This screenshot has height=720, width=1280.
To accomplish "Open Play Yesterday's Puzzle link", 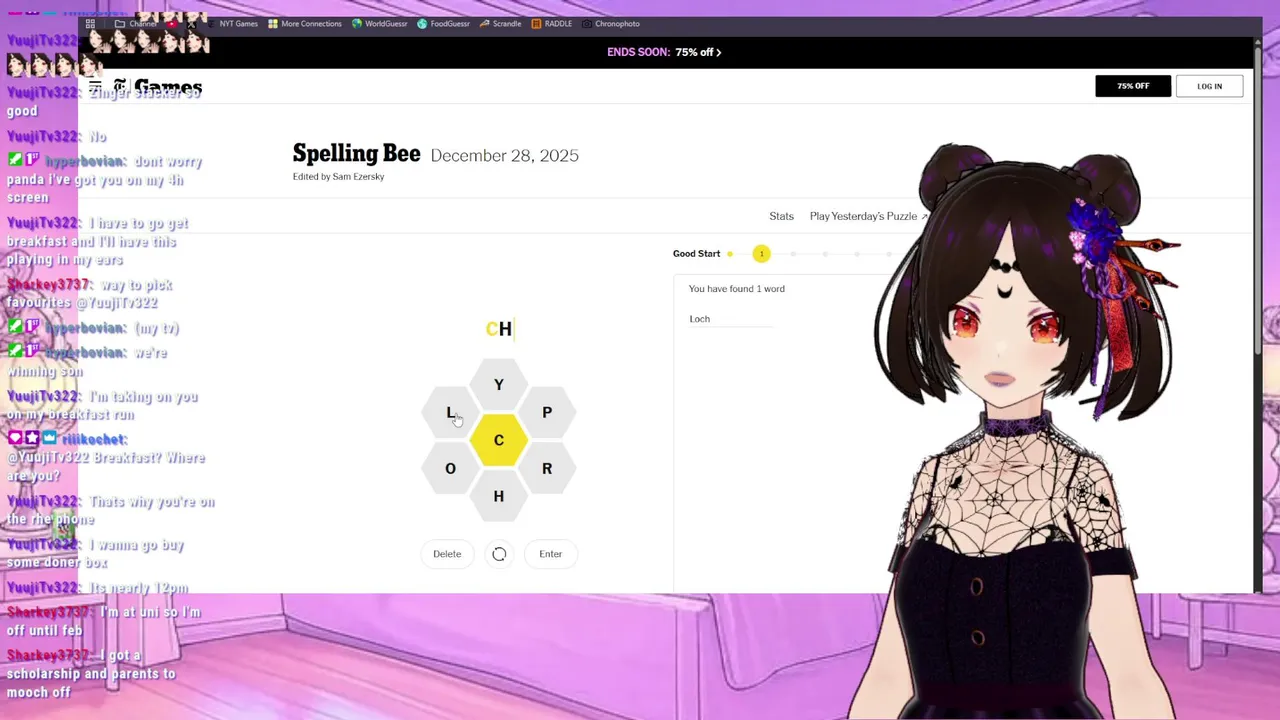I will pyautogui.click(x=868, y=216).
